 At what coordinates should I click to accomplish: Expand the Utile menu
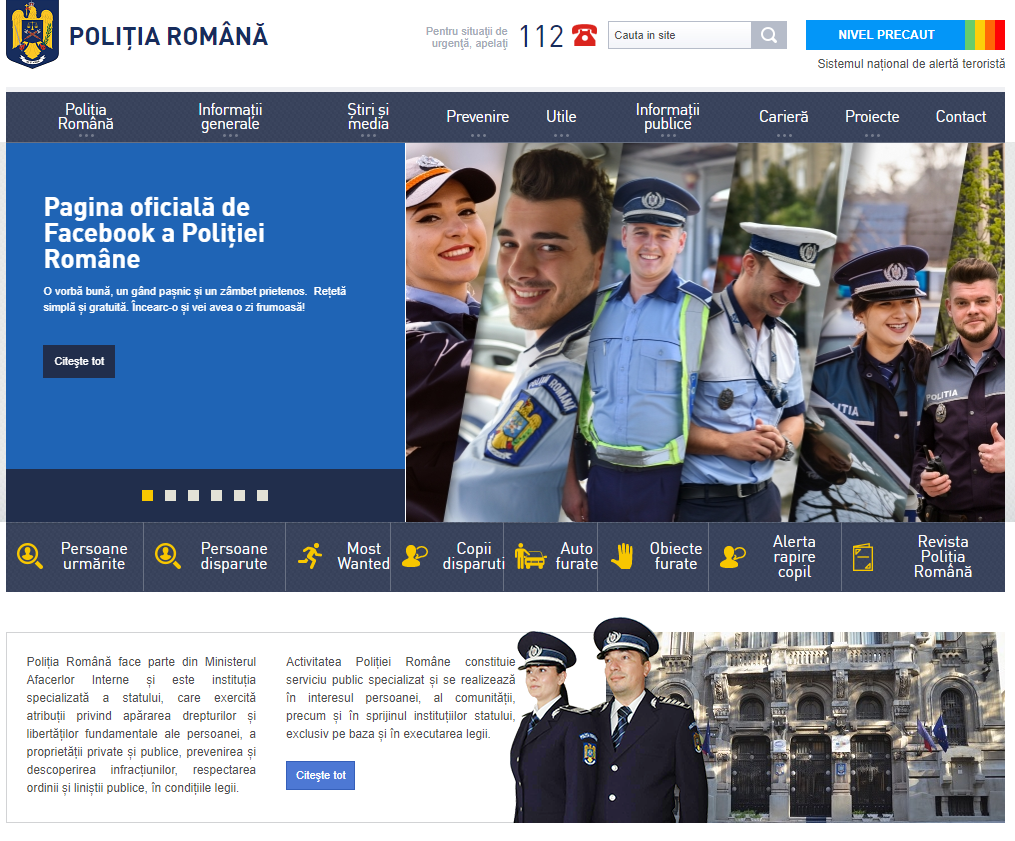[x=561, y=117]
